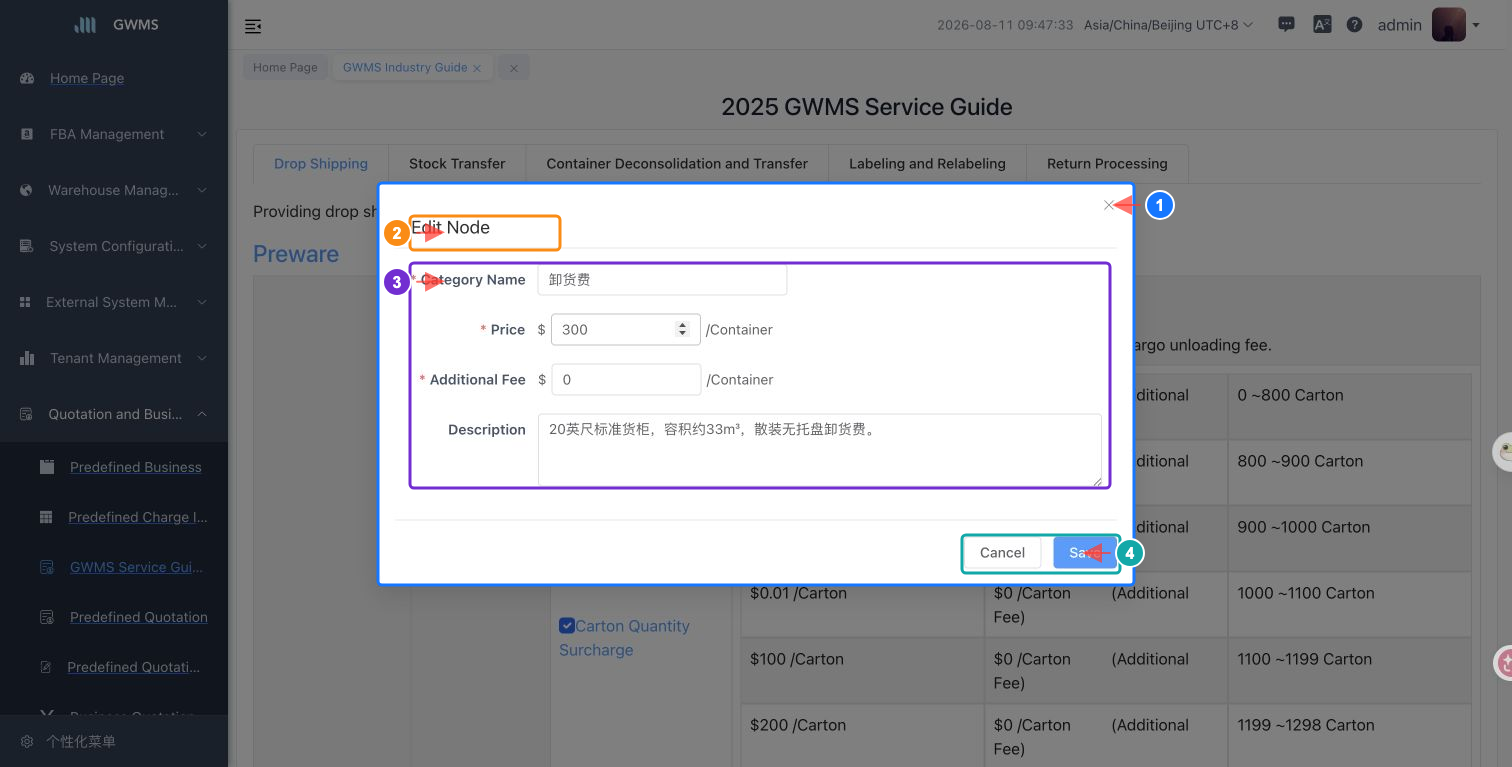Expand the Tenant Management menu
The image size is (1512, 767).
[x=202, y=358]
